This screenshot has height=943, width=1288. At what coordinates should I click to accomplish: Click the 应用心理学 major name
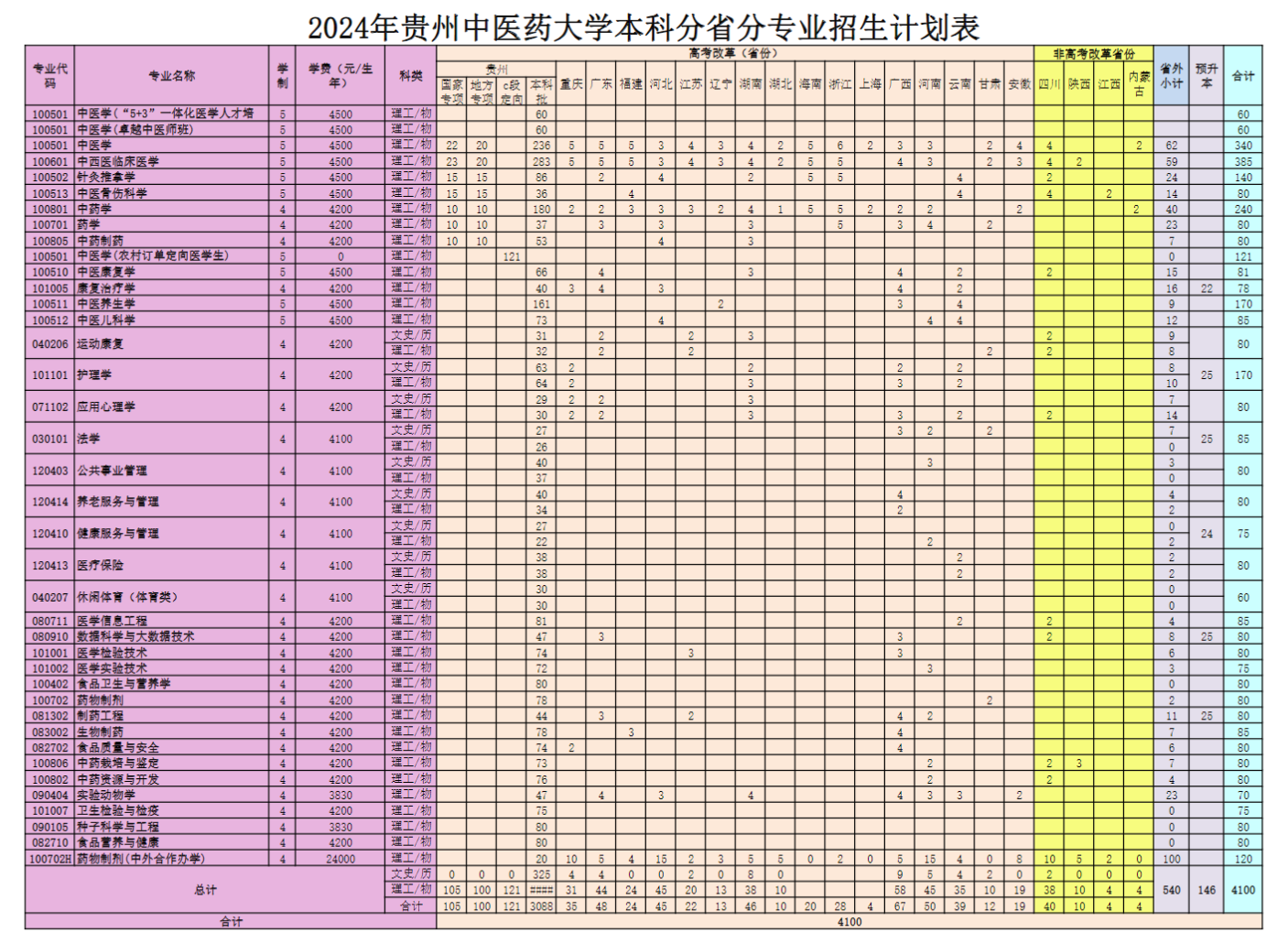coord(106,407)
